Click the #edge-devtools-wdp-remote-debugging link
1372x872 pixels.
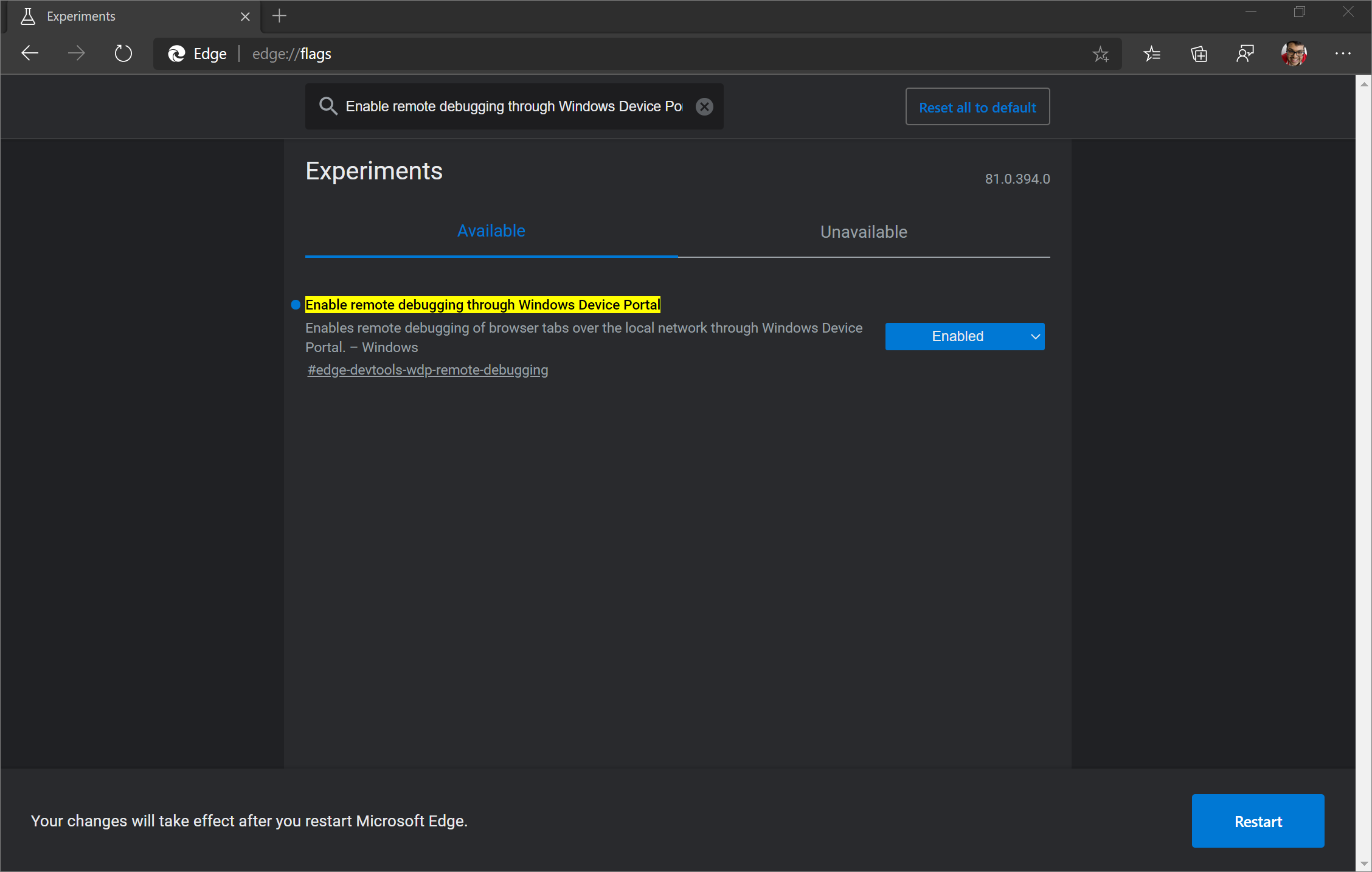428,369
